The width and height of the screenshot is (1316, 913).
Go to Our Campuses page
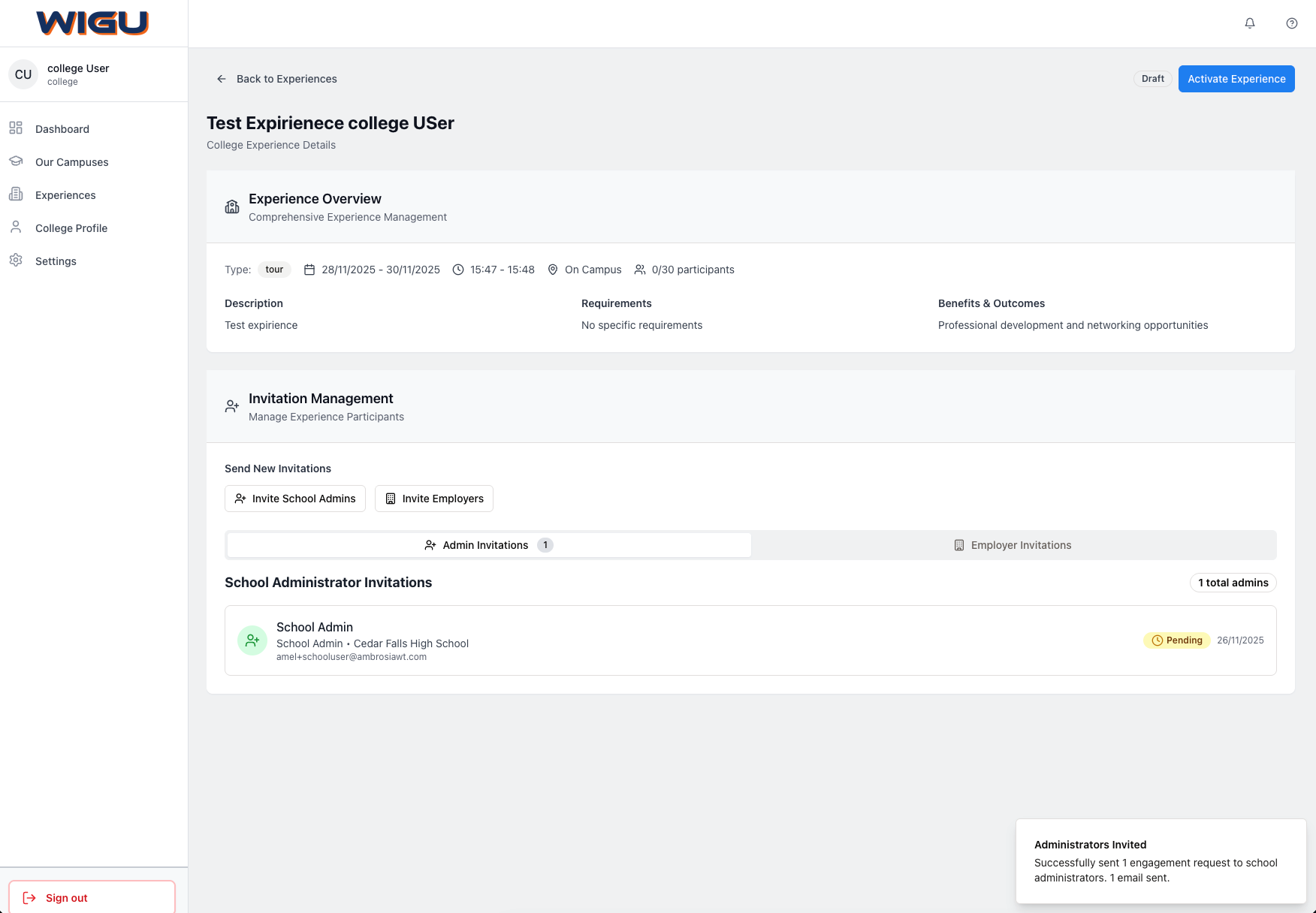point(71,162)
